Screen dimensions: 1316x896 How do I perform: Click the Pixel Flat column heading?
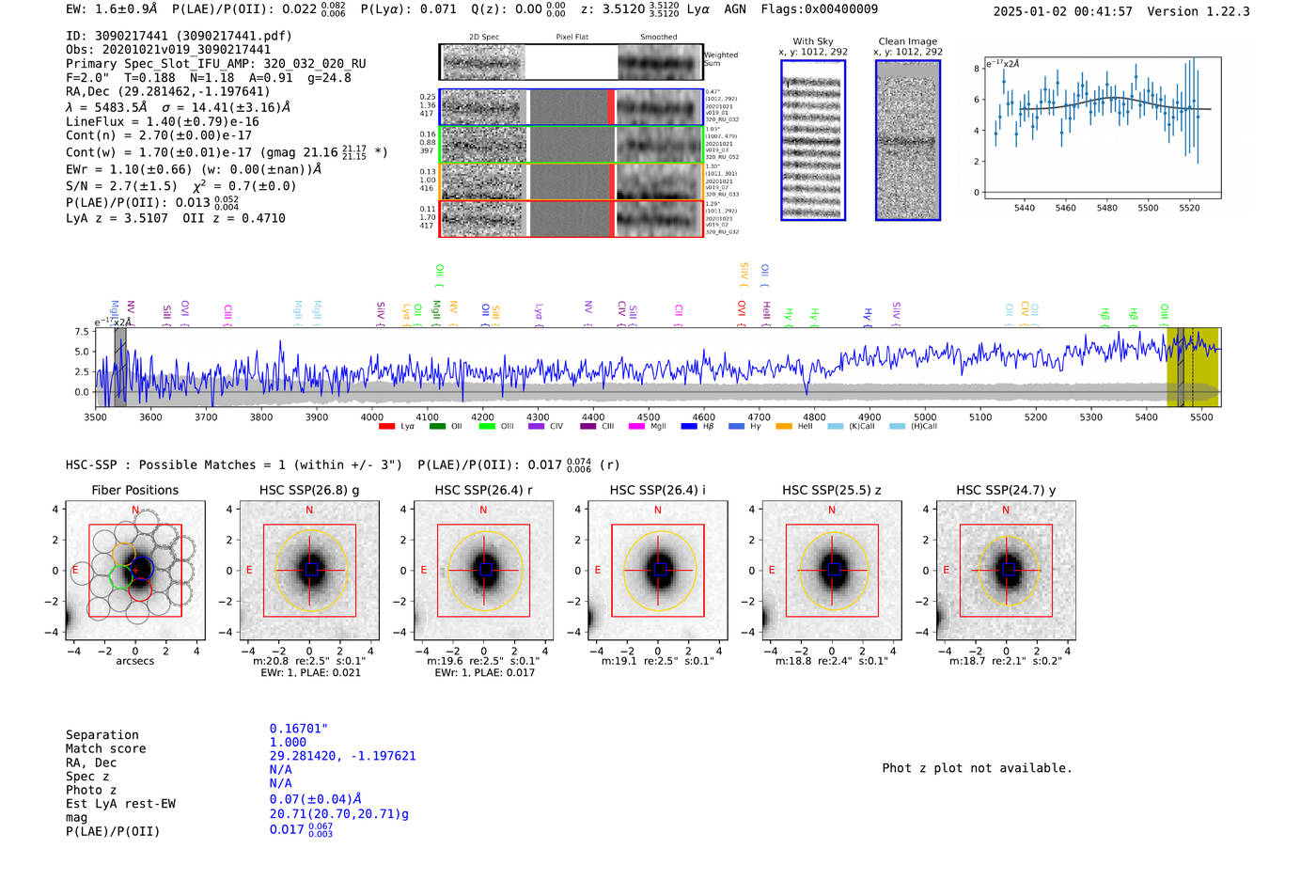click(x=572, y=38)
